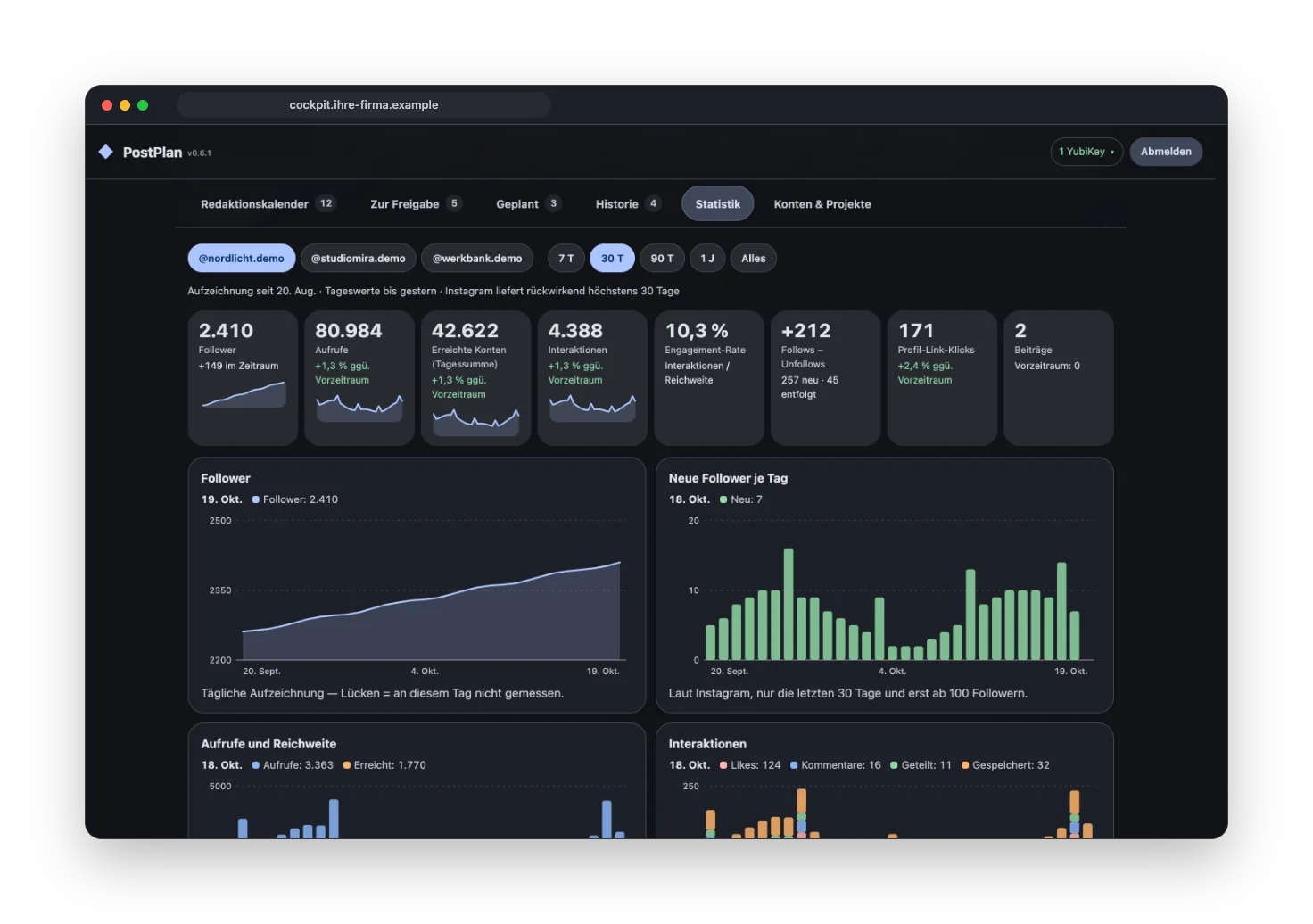Screen dimensions: 1313x924
Task: Select the Alles time range
Action: (x=754, y=259)
